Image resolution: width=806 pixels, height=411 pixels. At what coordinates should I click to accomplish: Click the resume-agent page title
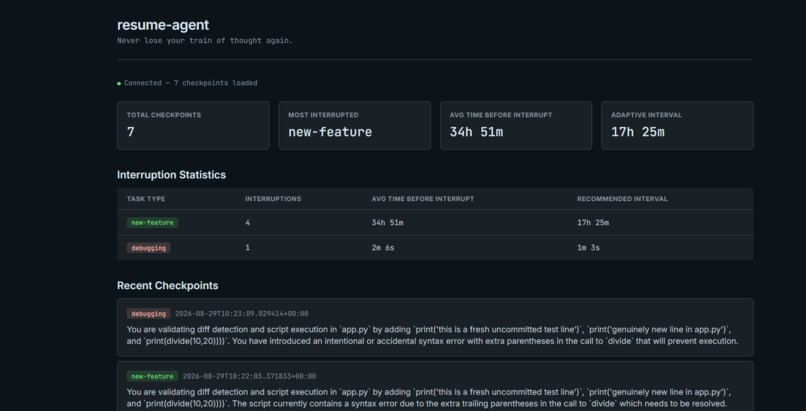point(163,25)
